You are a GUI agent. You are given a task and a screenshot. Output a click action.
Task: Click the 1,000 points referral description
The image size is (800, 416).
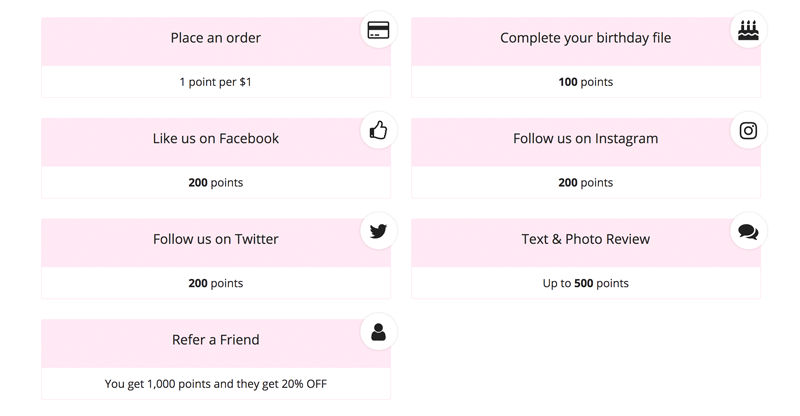216,384
